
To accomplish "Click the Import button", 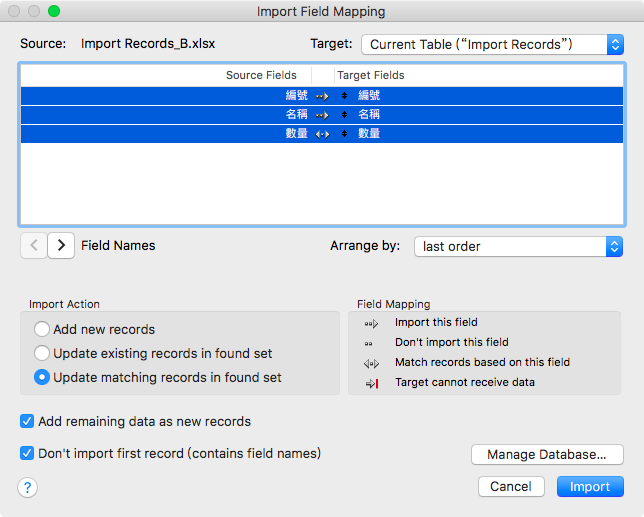I will 590,487.
